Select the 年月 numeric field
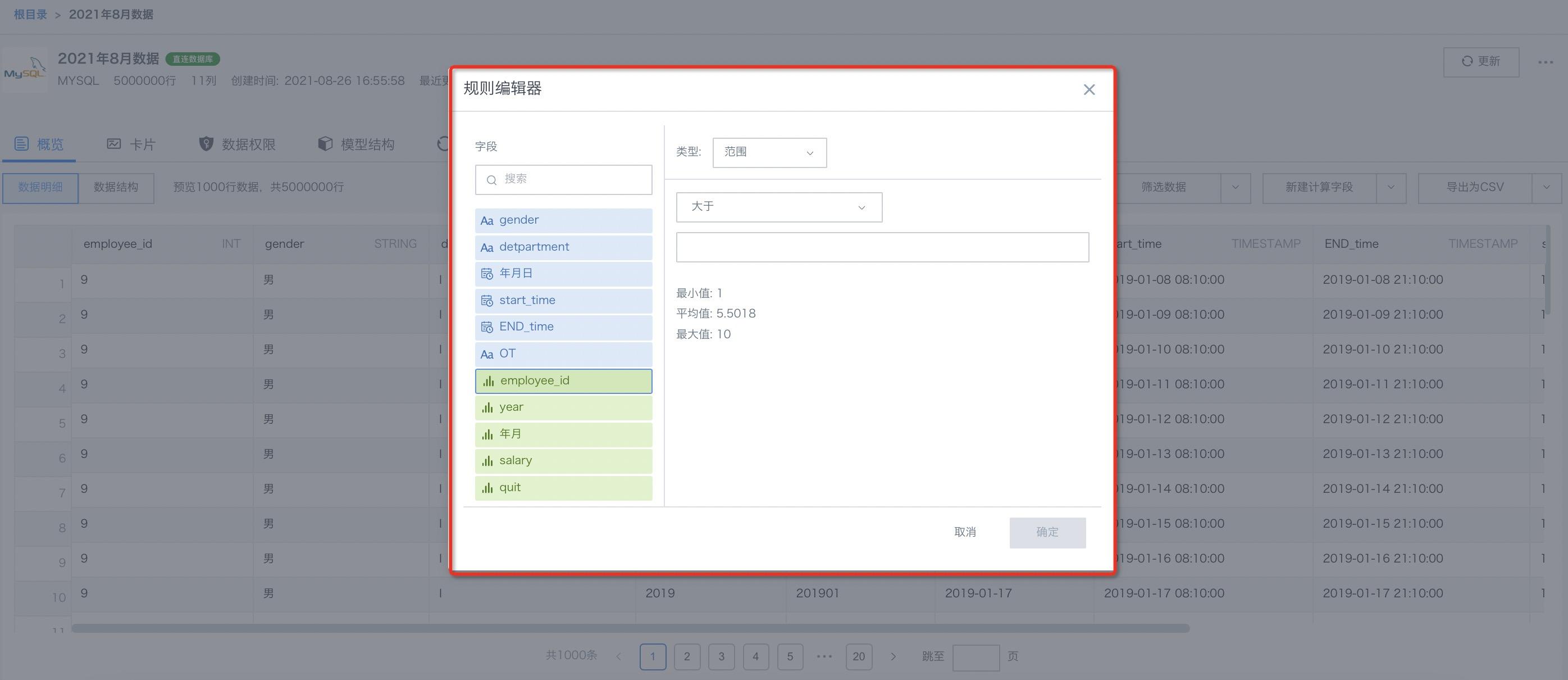This screenshot has height=680, width=1568. coord(563,434)
